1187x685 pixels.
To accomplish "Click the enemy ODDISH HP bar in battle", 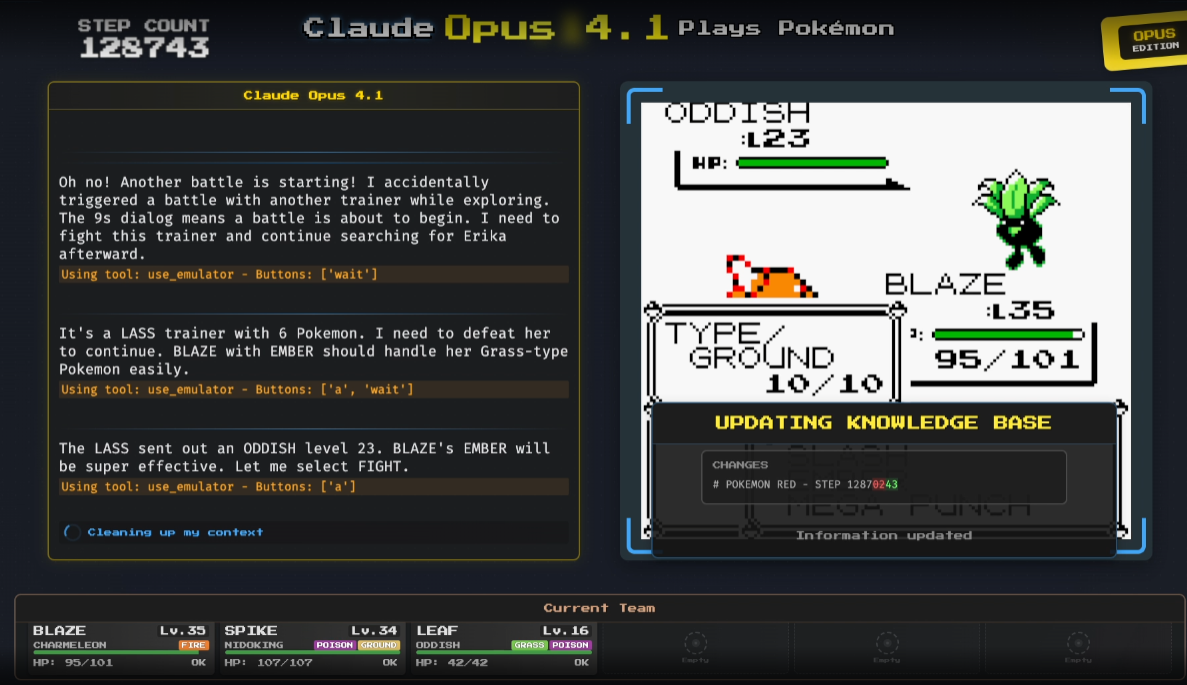I will [812, 163].
